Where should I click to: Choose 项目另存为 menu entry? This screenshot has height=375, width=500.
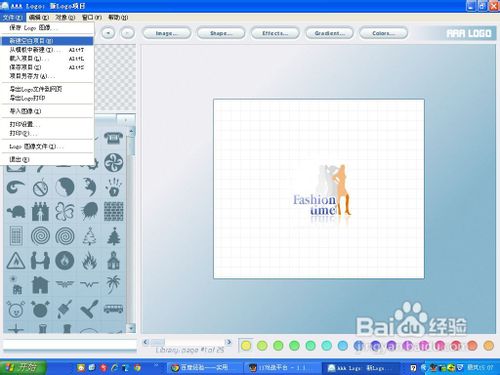coord(47,76)
